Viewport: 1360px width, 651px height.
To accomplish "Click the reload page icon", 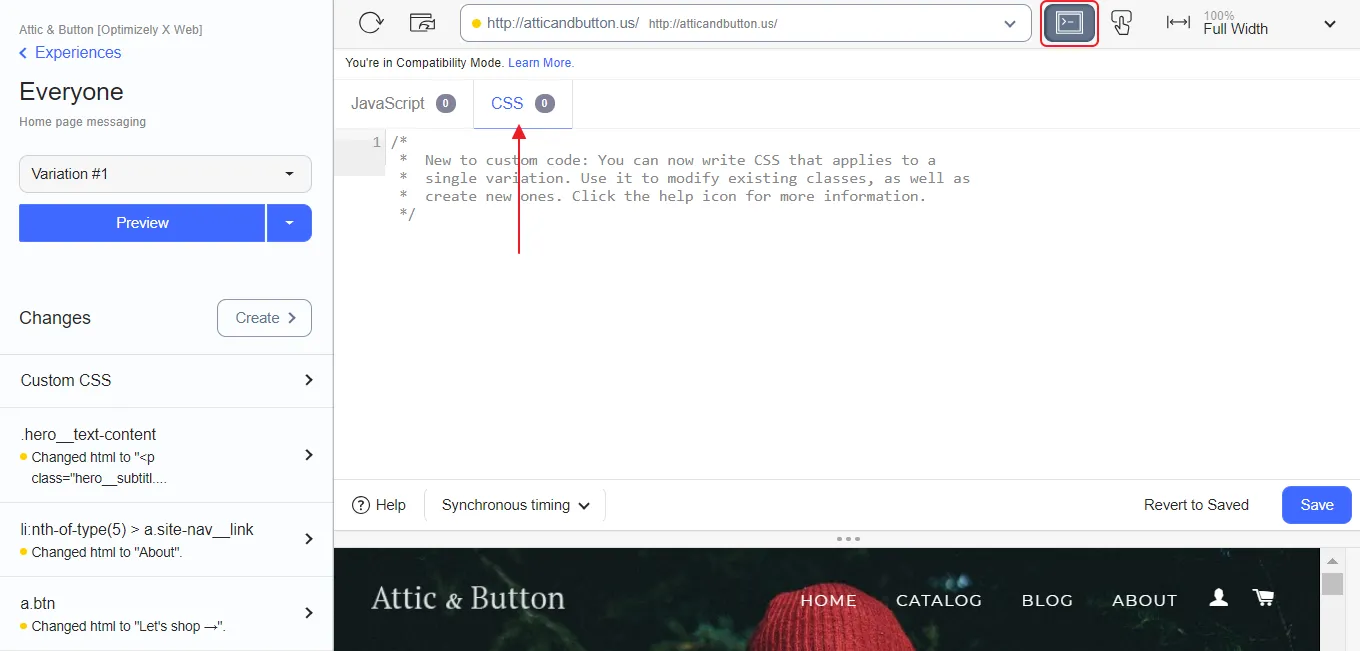I will 371,22.
